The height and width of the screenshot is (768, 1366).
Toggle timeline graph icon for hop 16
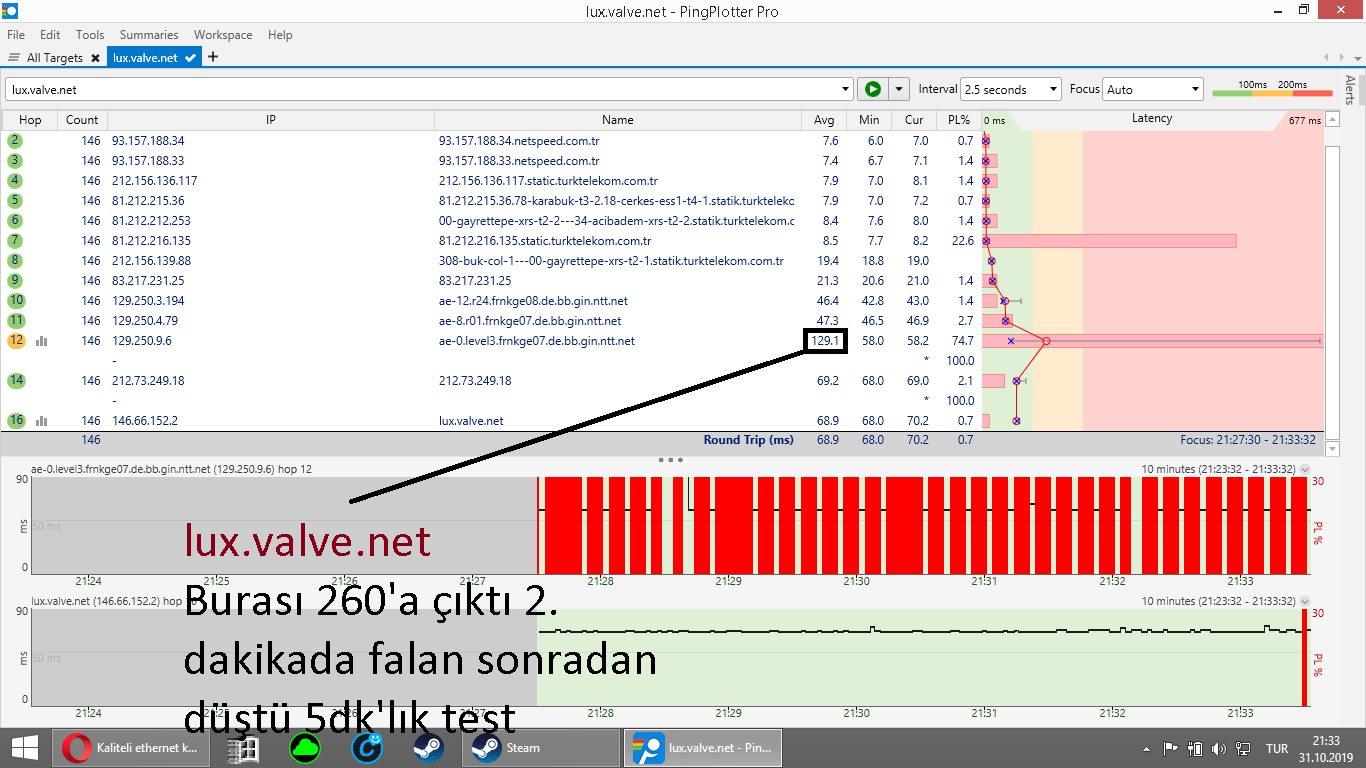tap(42, 421)
